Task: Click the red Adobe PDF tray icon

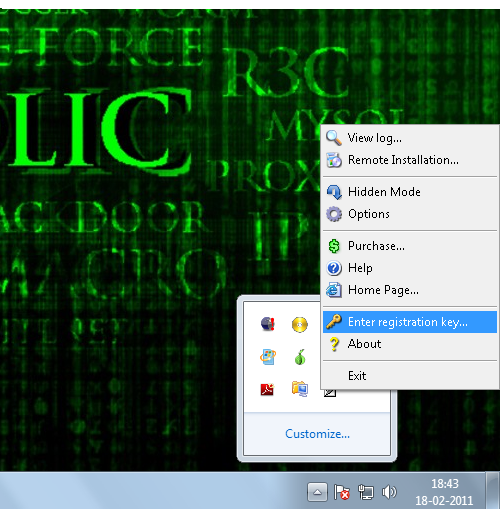Action: [x=267, y=389]
